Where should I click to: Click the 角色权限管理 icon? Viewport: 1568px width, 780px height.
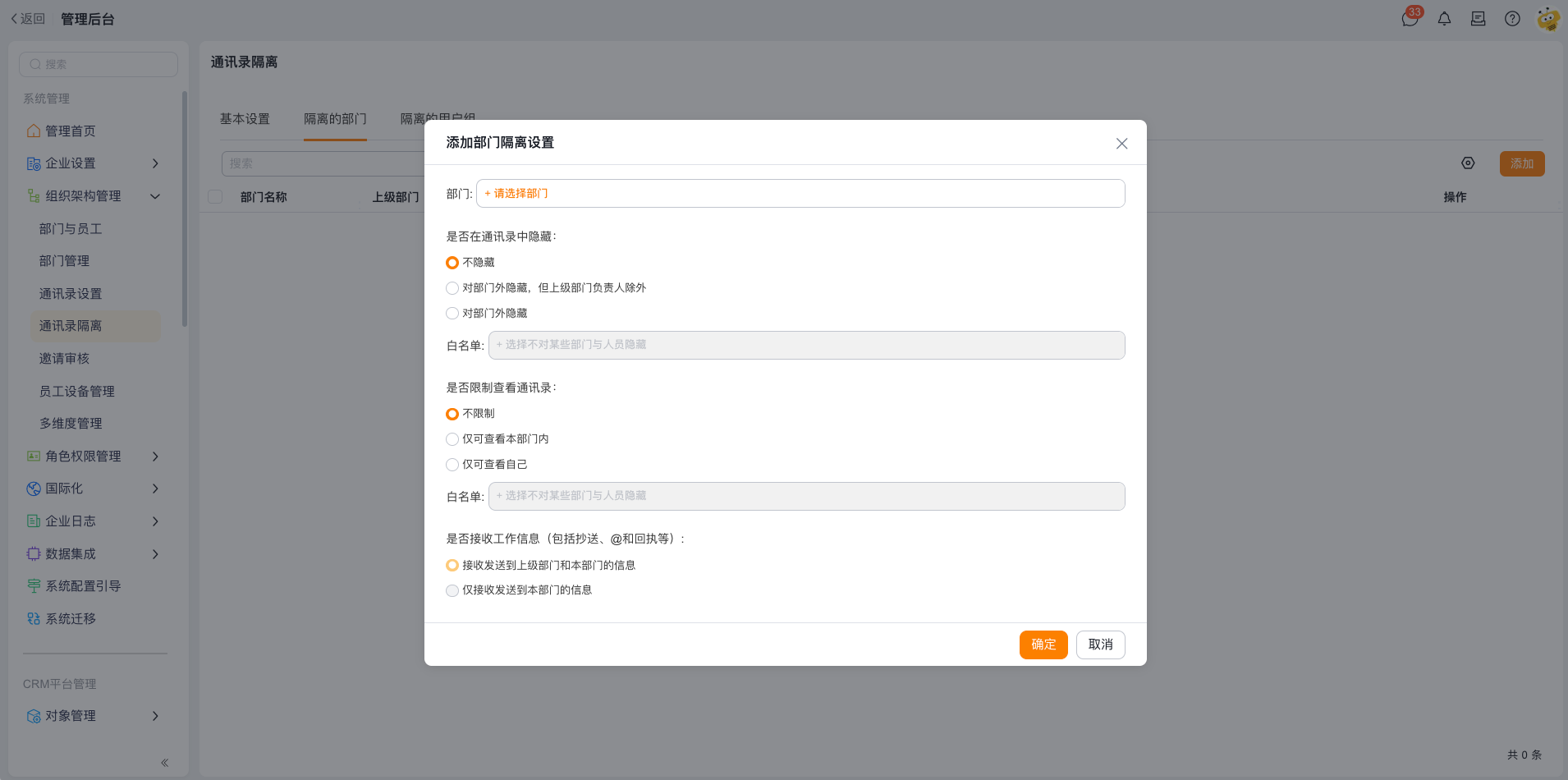click(34, 457)
